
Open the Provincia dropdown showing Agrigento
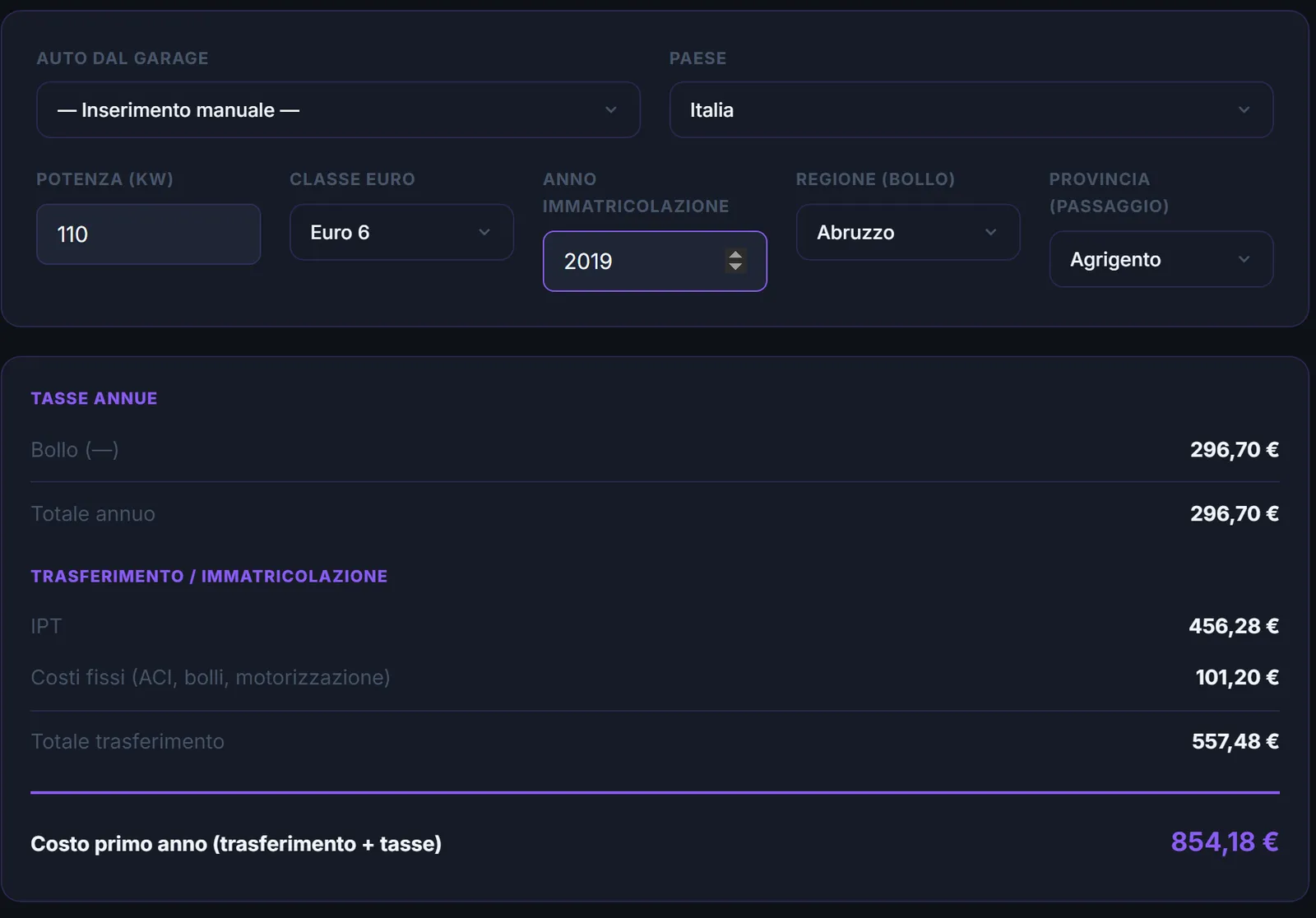tap(1161, 259)
